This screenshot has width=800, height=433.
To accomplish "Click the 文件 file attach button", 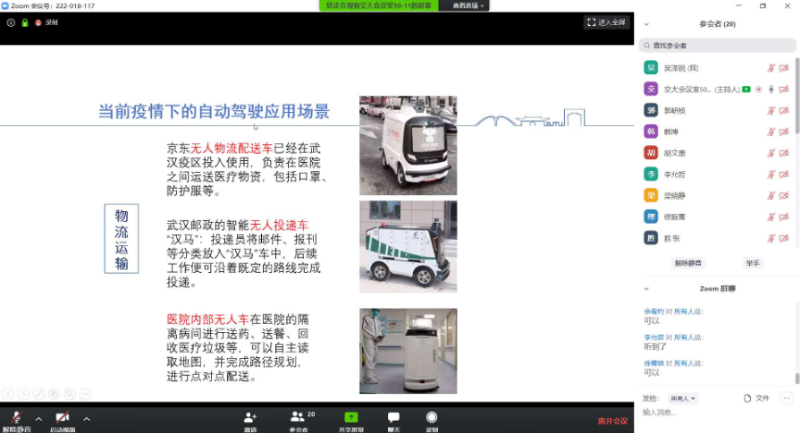I will (756, 398).
